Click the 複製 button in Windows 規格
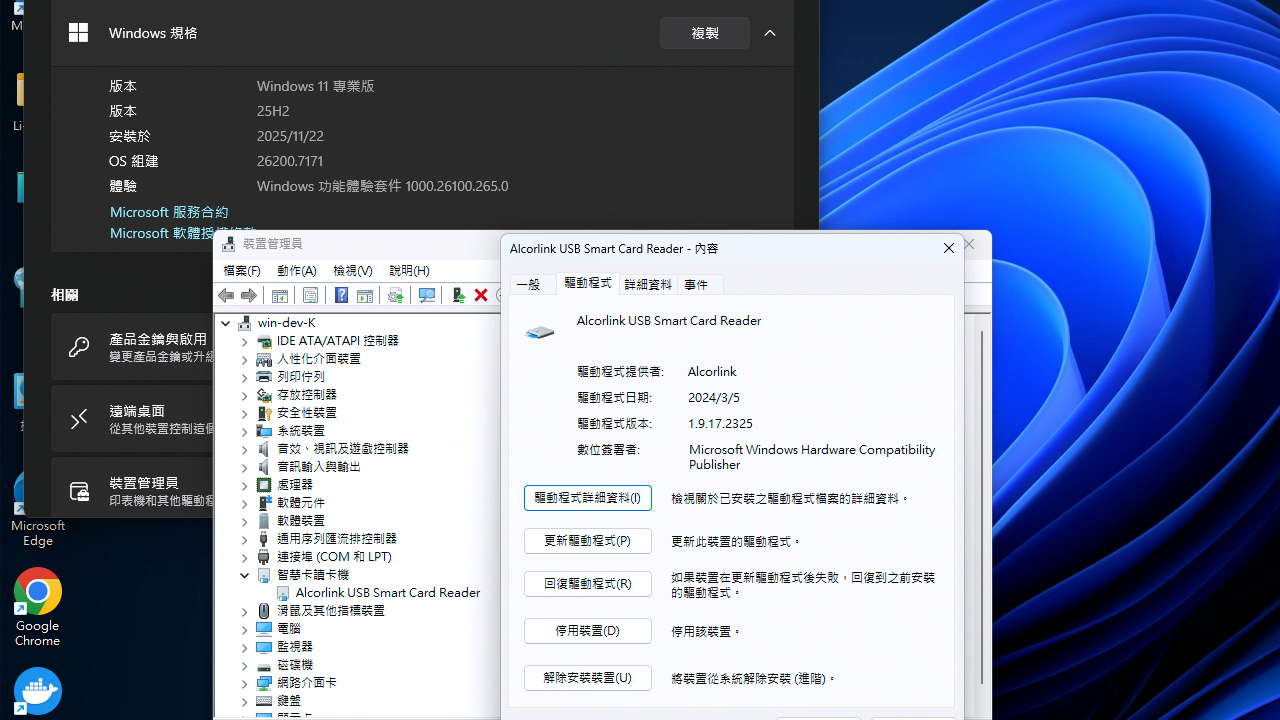 click(704, 32)
